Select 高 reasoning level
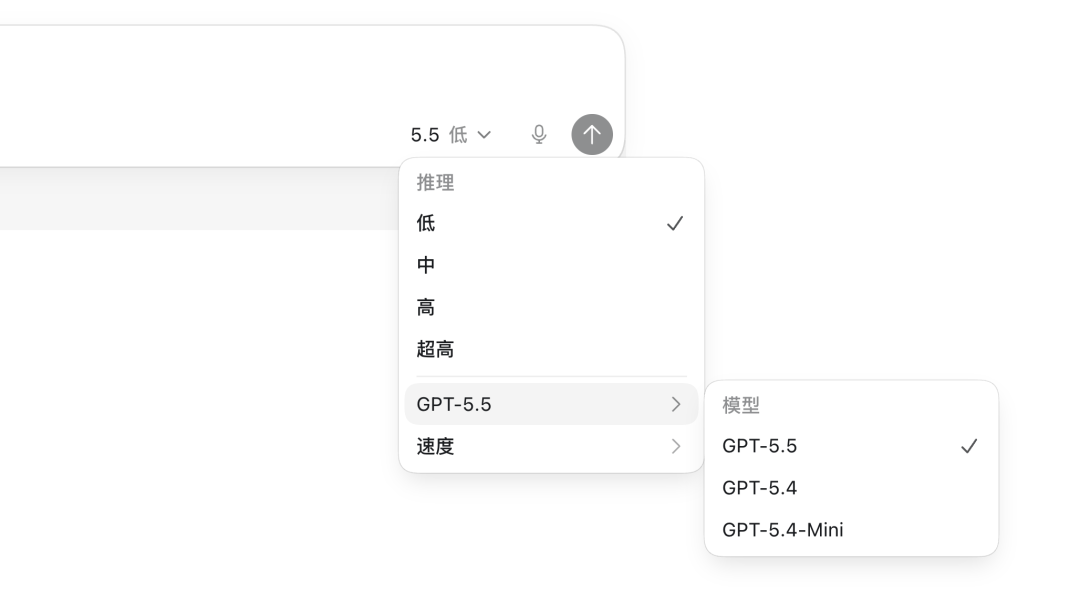 pos(551,307)
